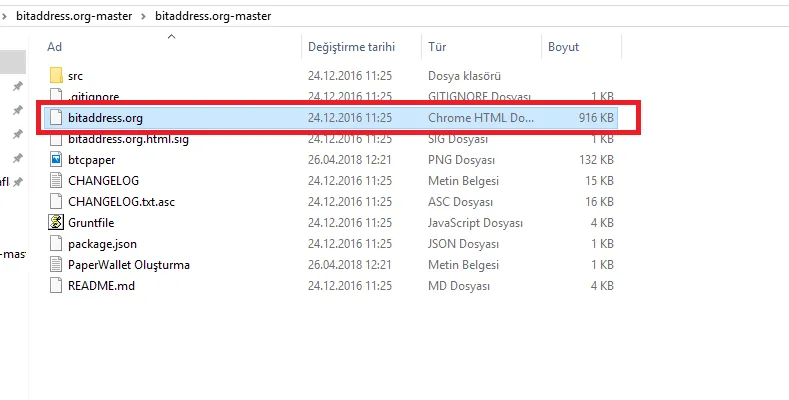
Task: Open second bitaddress.org-master breadcrumb folder
Action: coord(213,16)
